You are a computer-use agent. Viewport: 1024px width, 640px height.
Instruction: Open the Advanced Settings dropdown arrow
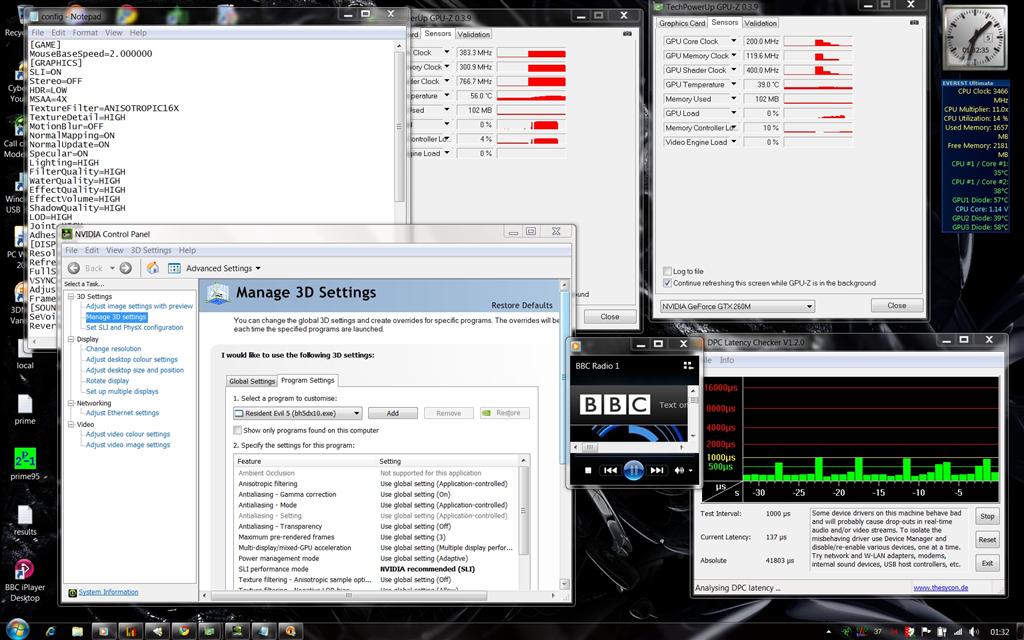pos(258,268)
